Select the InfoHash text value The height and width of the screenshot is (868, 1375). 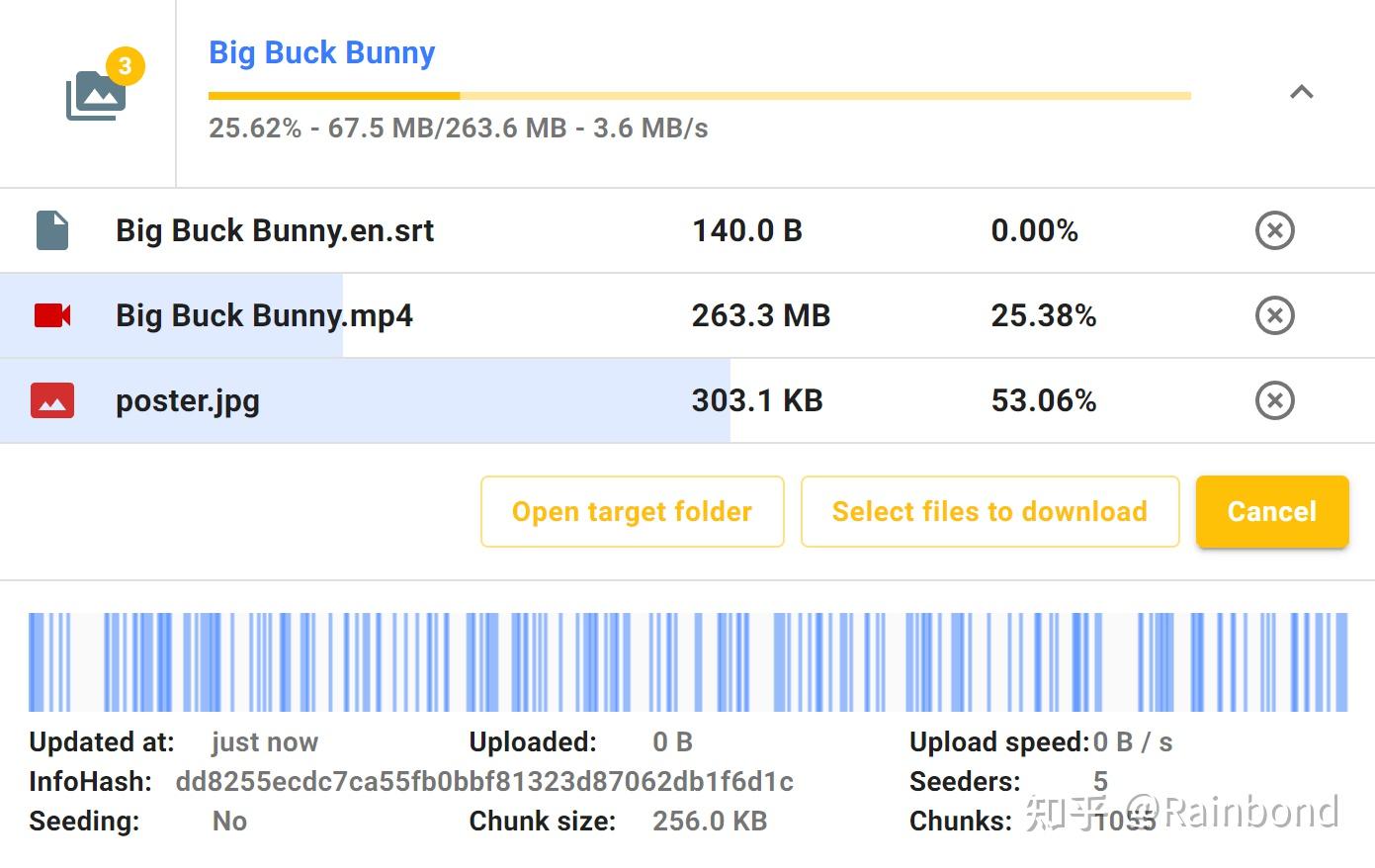[482, 781]
